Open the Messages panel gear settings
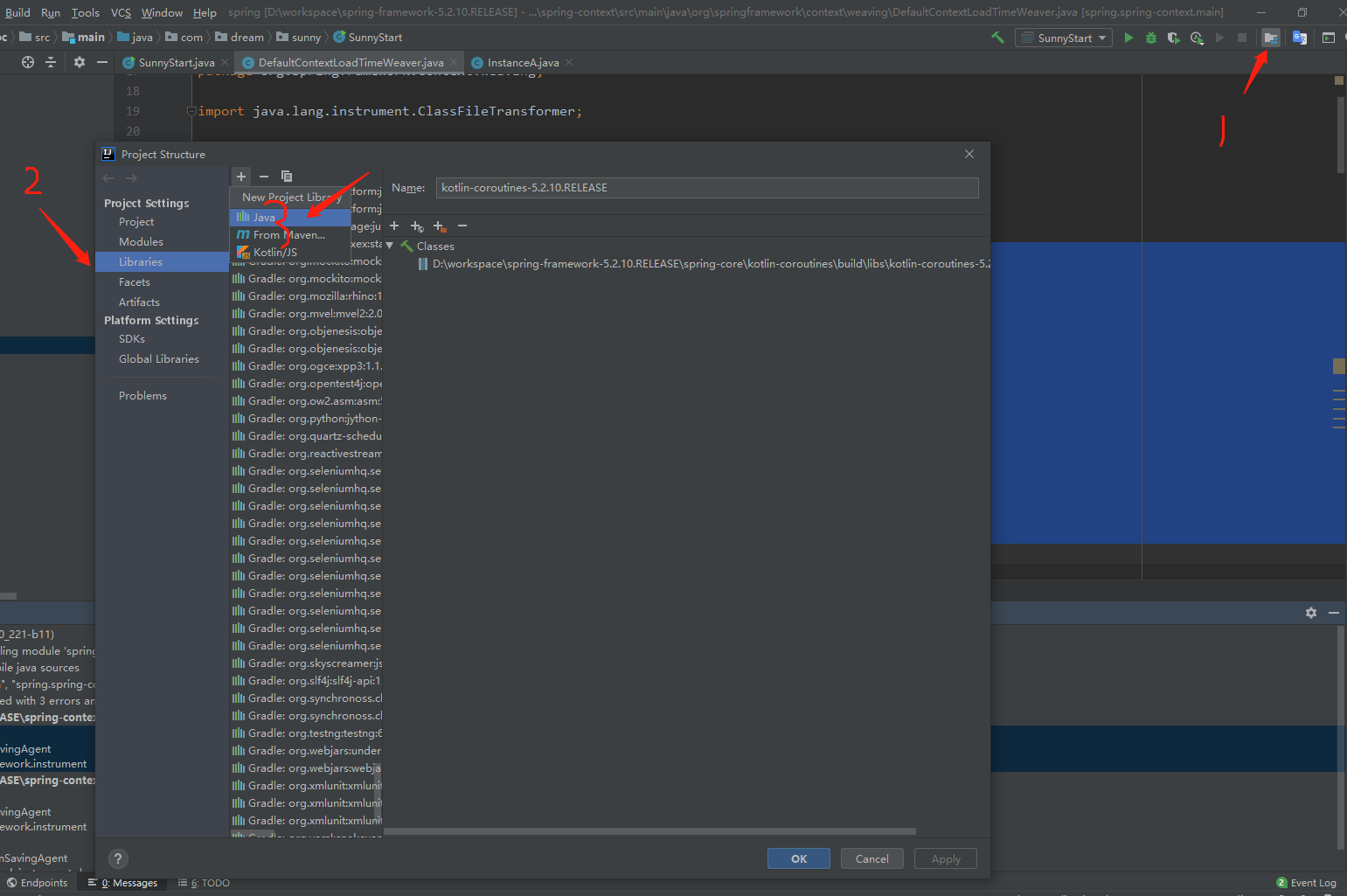1347x896 pixels. [x=1311, y=613]
